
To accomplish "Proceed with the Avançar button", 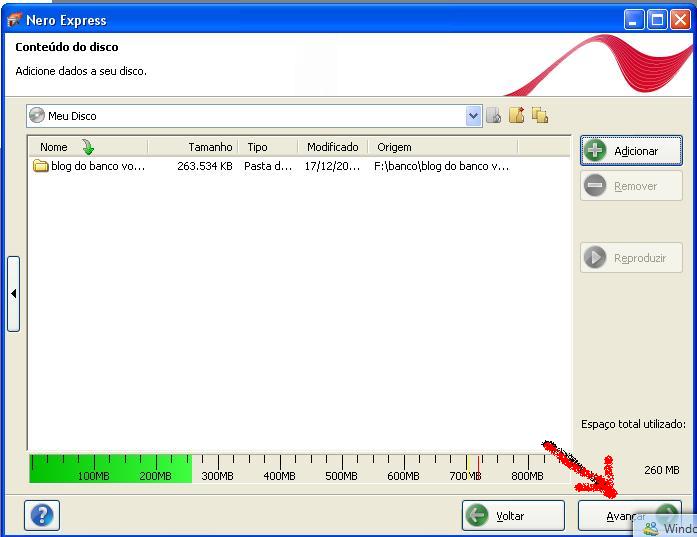I will [x=629, y=516].
